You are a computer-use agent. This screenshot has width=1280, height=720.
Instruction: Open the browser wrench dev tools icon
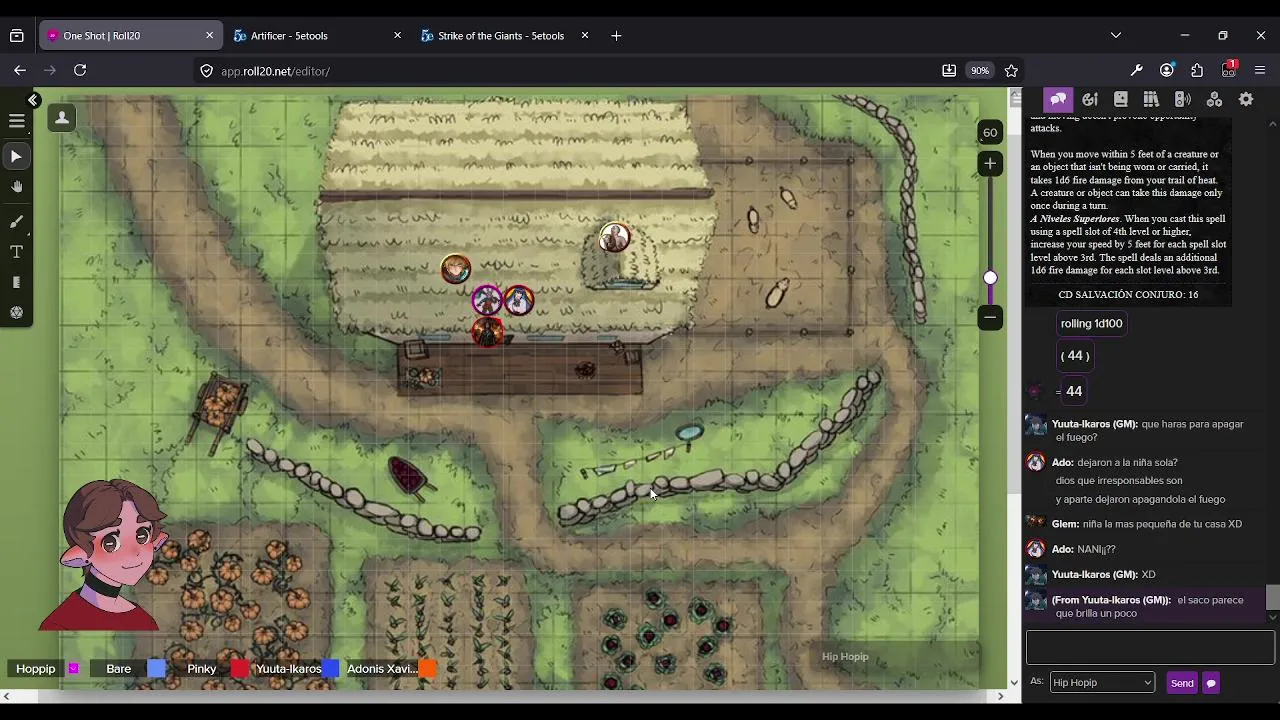click(1136, 71)
